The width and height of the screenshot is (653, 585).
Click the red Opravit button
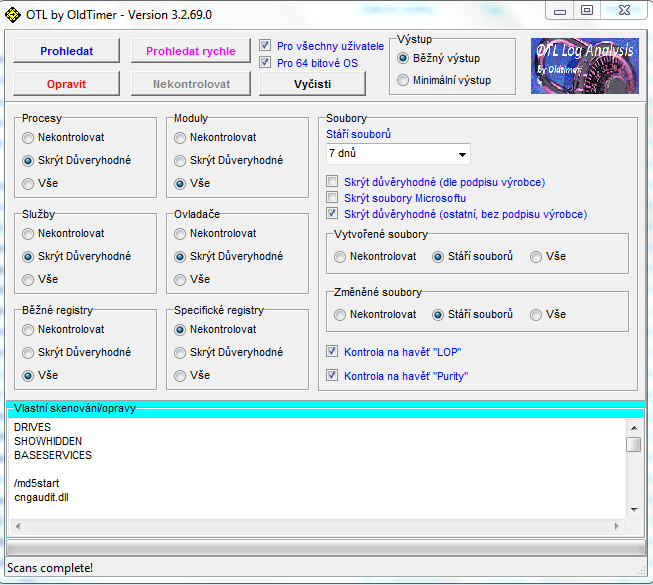coord(67,84)
